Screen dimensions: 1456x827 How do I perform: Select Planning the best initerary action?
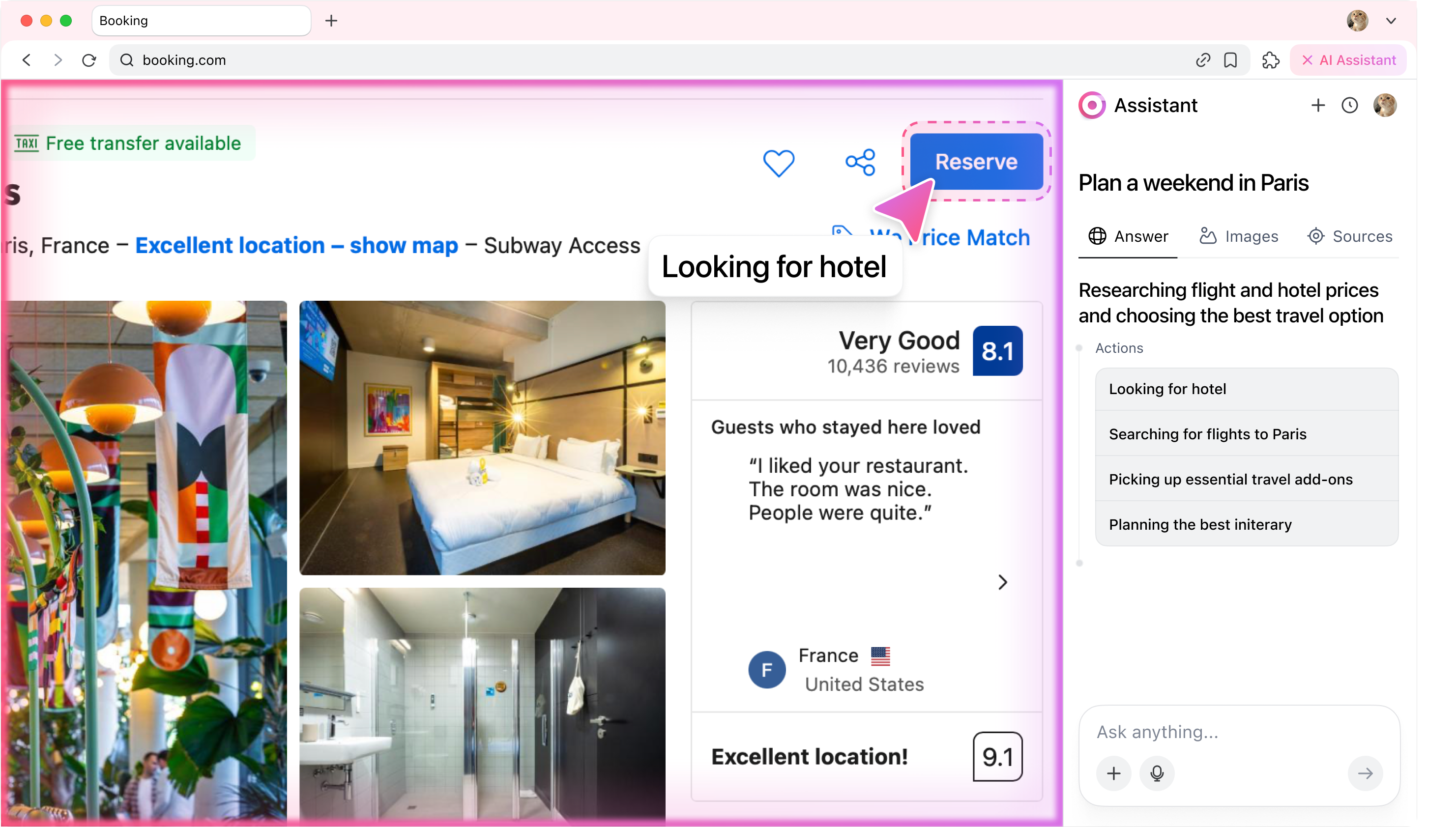coord(1247,524)
